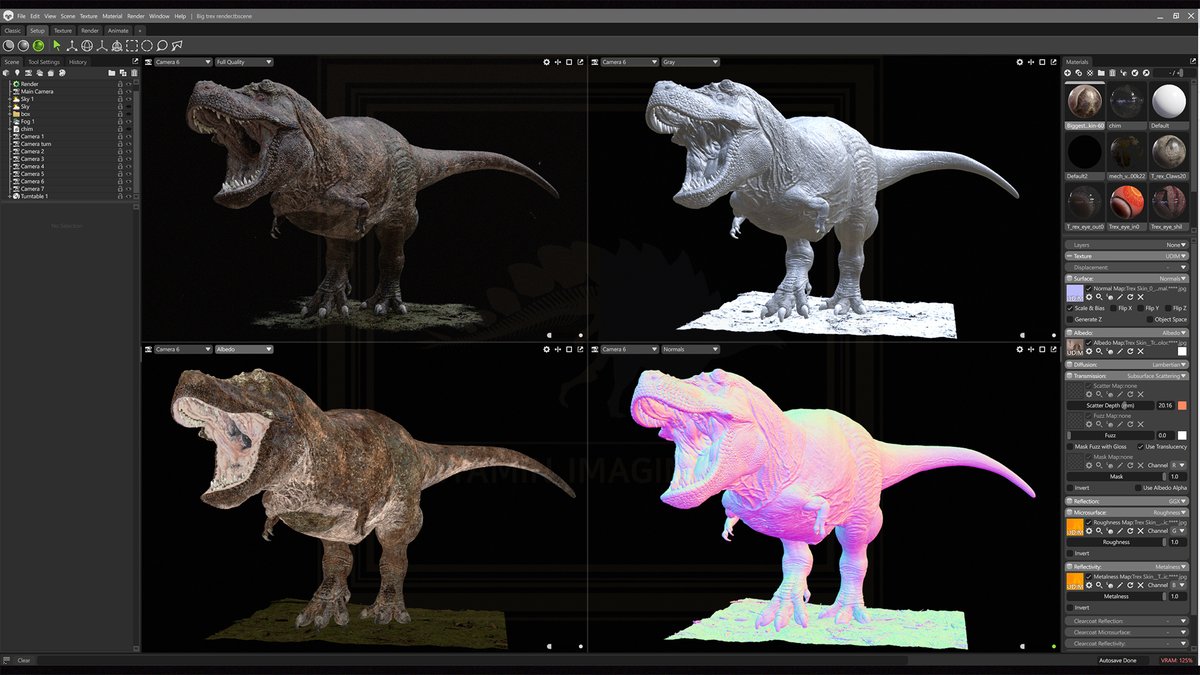Switch to Classic workspace tab
Viewport: 1200px width, 675px height.
[x=12, y=31]
